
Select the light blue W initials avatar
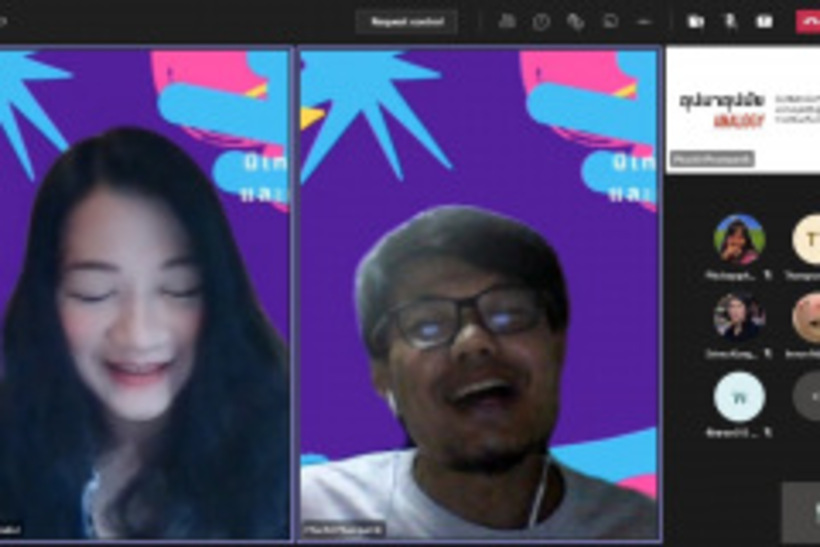point(739,397)
